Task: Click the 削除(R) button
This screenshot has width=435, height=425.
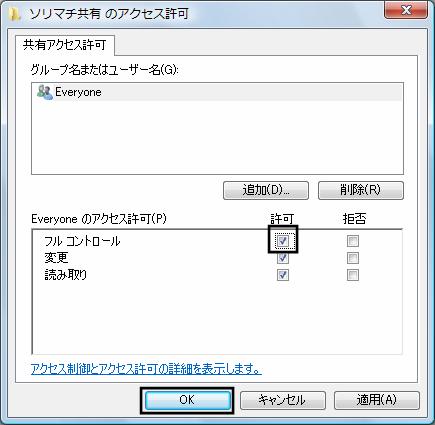Action: pos(361,190)
